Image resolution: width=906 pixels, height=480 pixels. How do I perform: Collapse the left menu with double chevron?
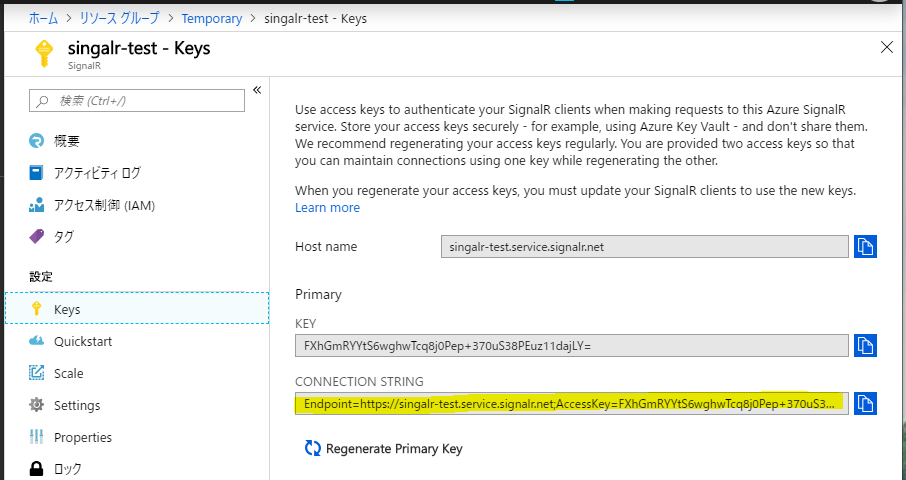click(257, 90)
